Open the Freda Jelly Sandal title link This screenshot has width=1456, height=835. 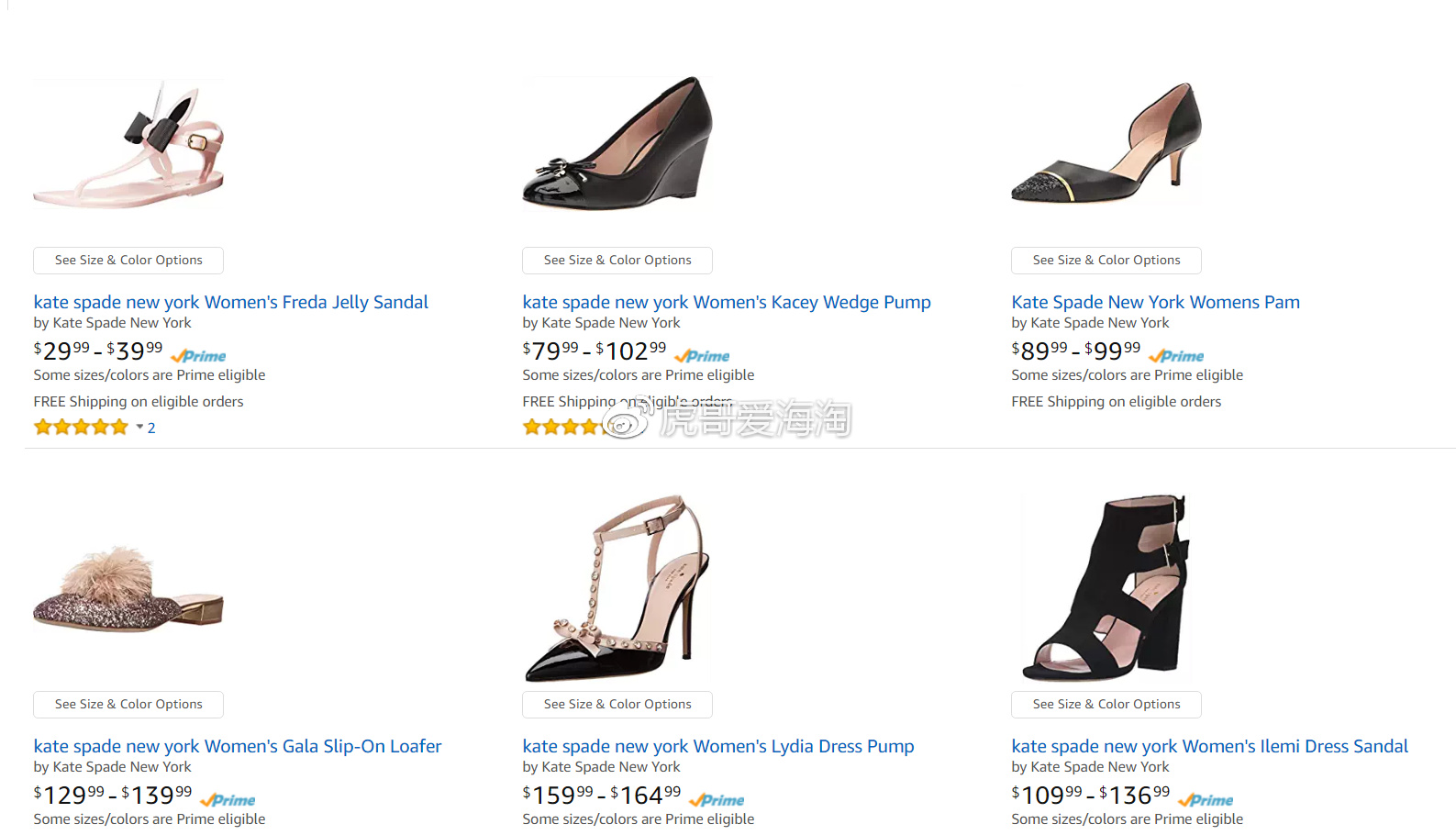(230, 302)
